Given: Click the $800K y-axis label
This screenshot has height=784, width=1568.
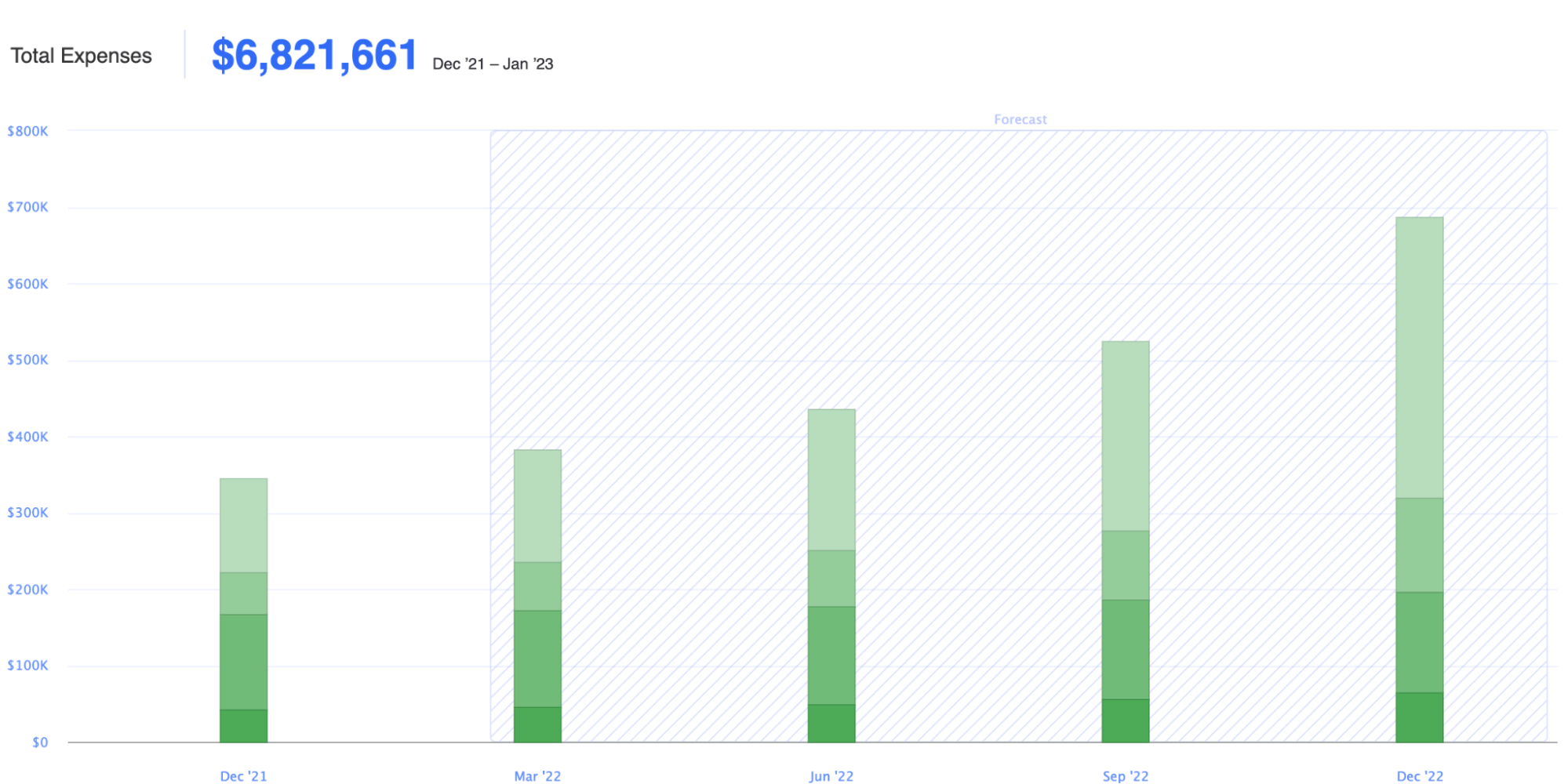Looking at the screenshot, I should (x=27, y=131).
